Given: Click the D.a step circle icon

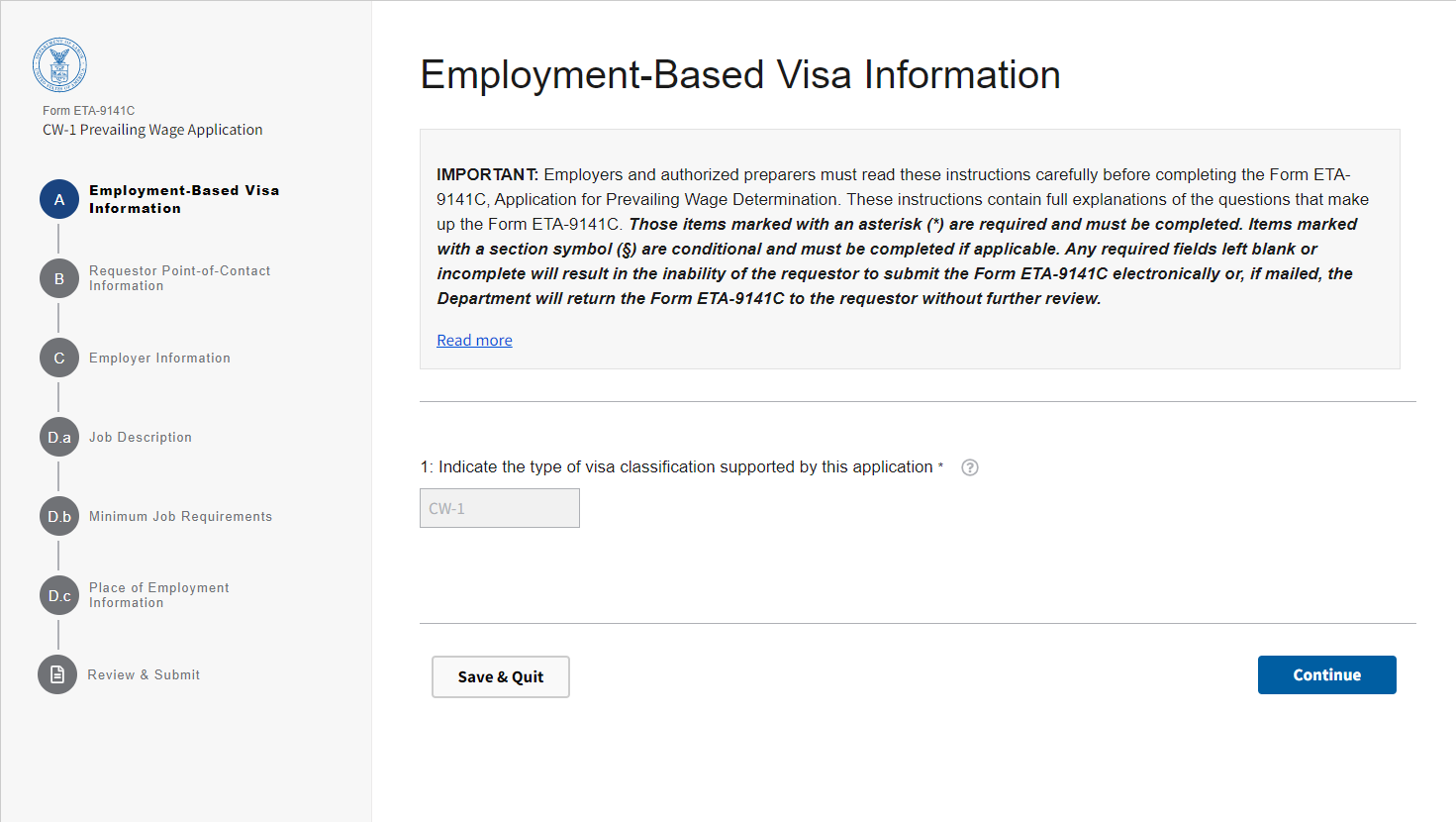Looking at the screenshot, I should 59,437.
